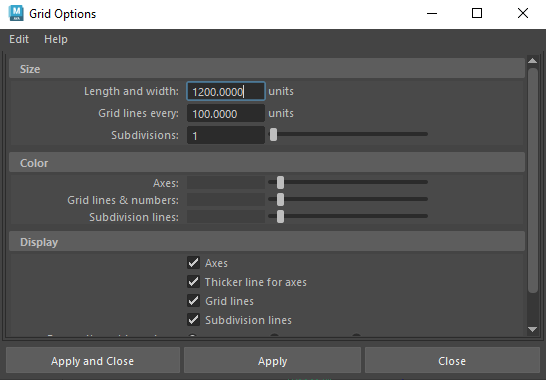
Task: Open the Edit menu
Action: coord(19,39)
